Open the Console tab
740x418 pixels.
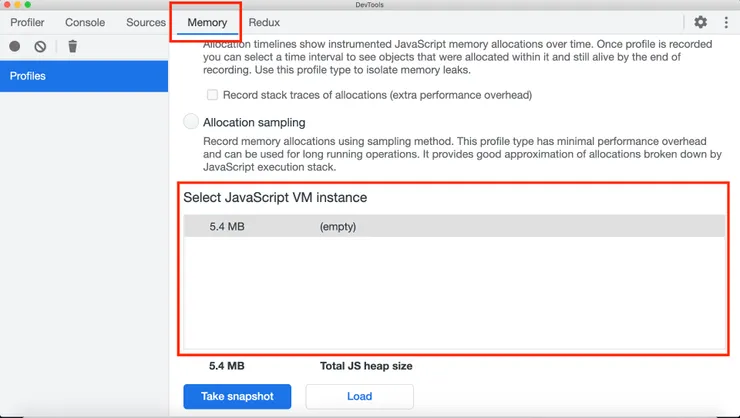[x=85, y=22]
